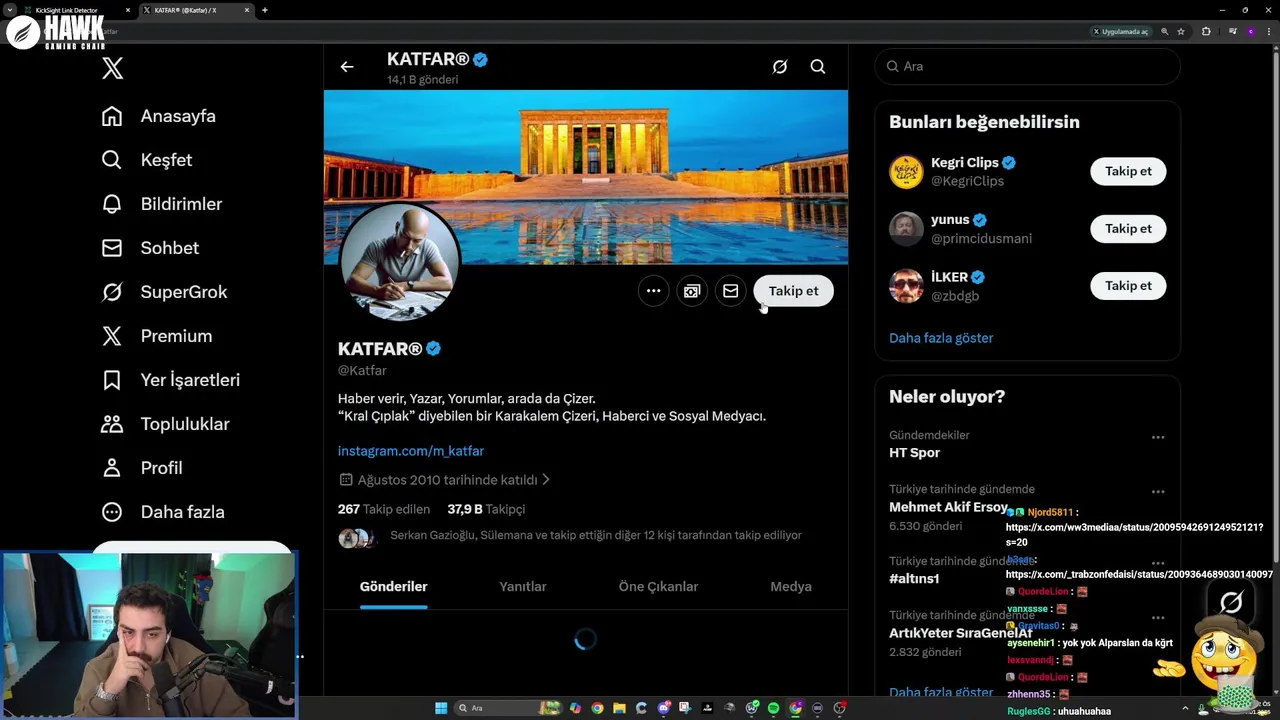Screen dimensions: 1280x720
Task: Open Spotify from the taskbar
Action: (x=773, y=708)
